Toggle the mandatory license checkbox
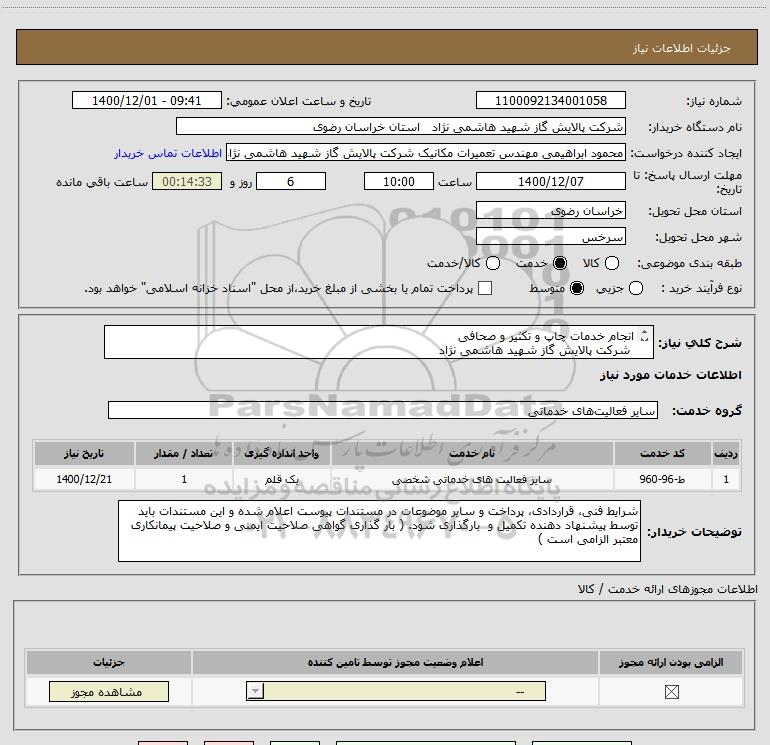 [671, 692]
